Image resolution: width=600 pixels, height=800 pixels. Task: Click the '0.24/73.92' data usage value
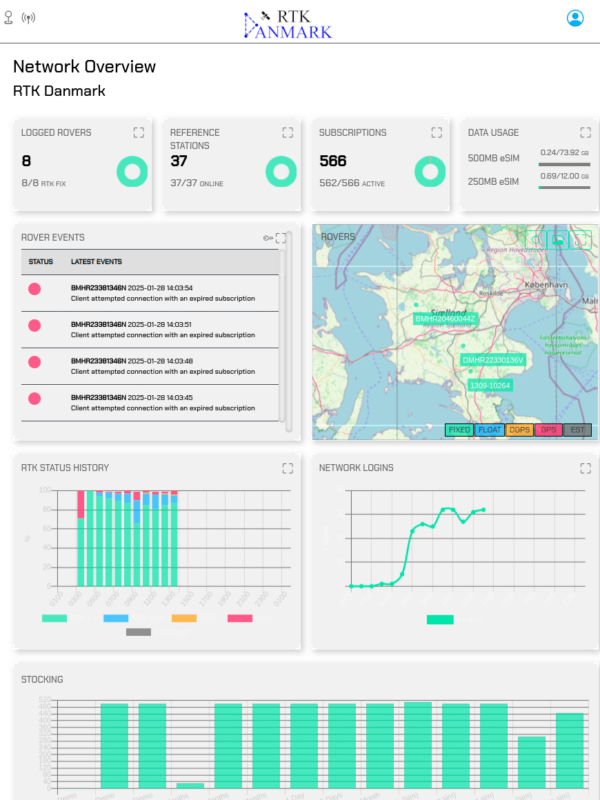564,153
